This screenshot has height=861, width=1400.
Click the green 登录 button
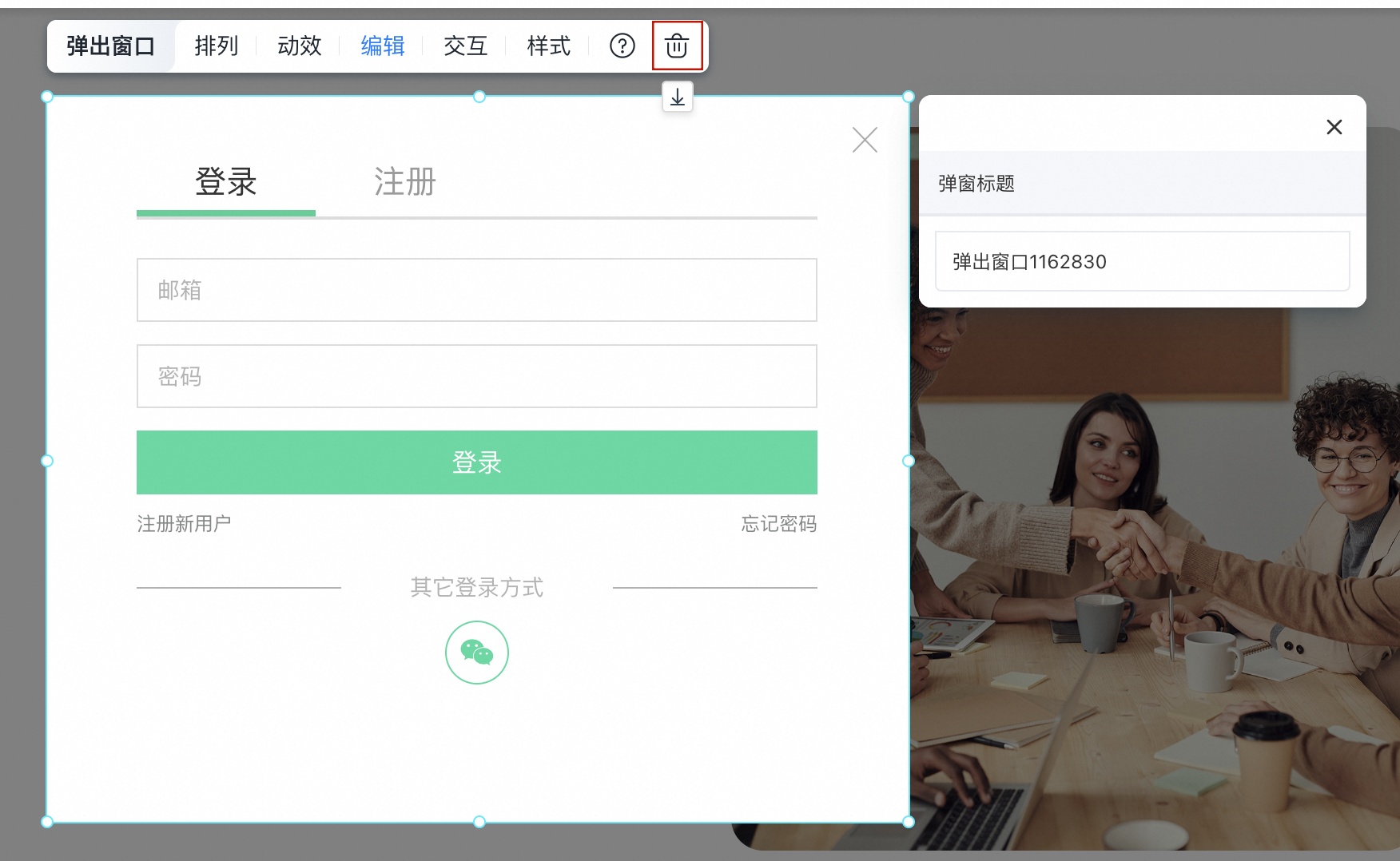click(477, 462)
